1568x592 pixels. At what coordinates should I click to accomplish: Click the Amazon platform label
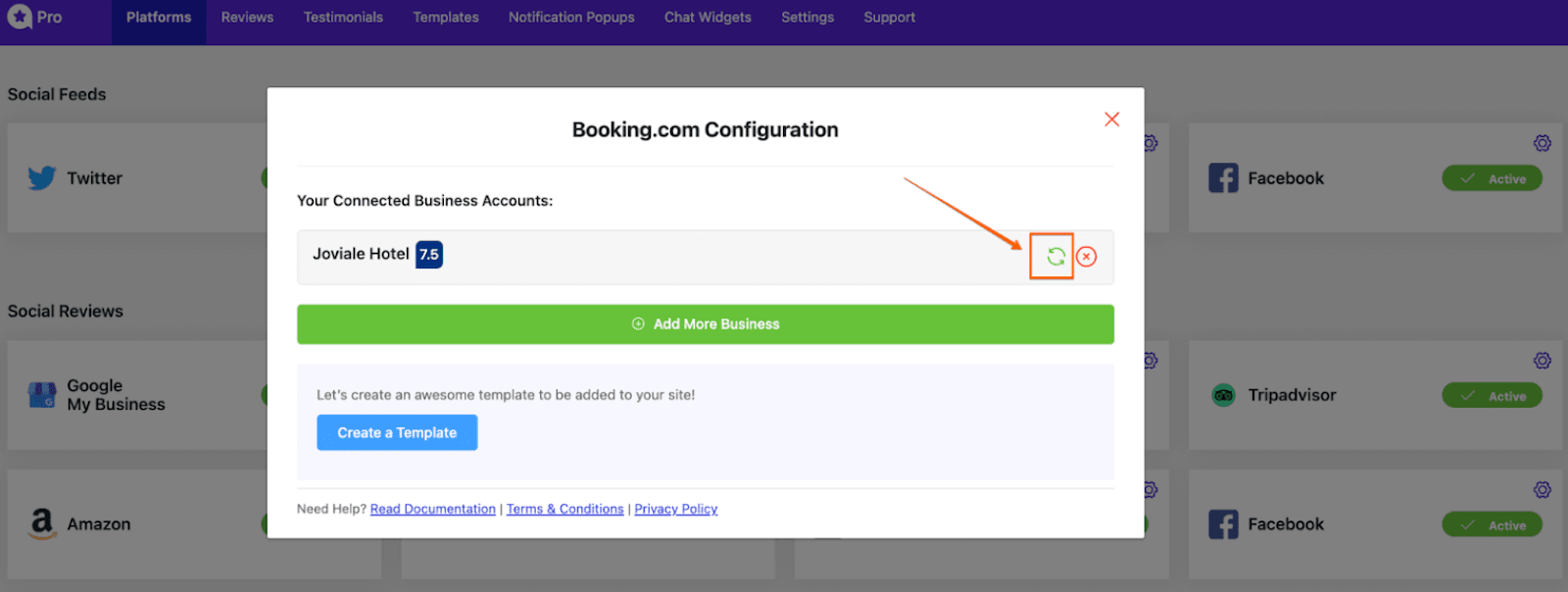[x=99, y=524]
